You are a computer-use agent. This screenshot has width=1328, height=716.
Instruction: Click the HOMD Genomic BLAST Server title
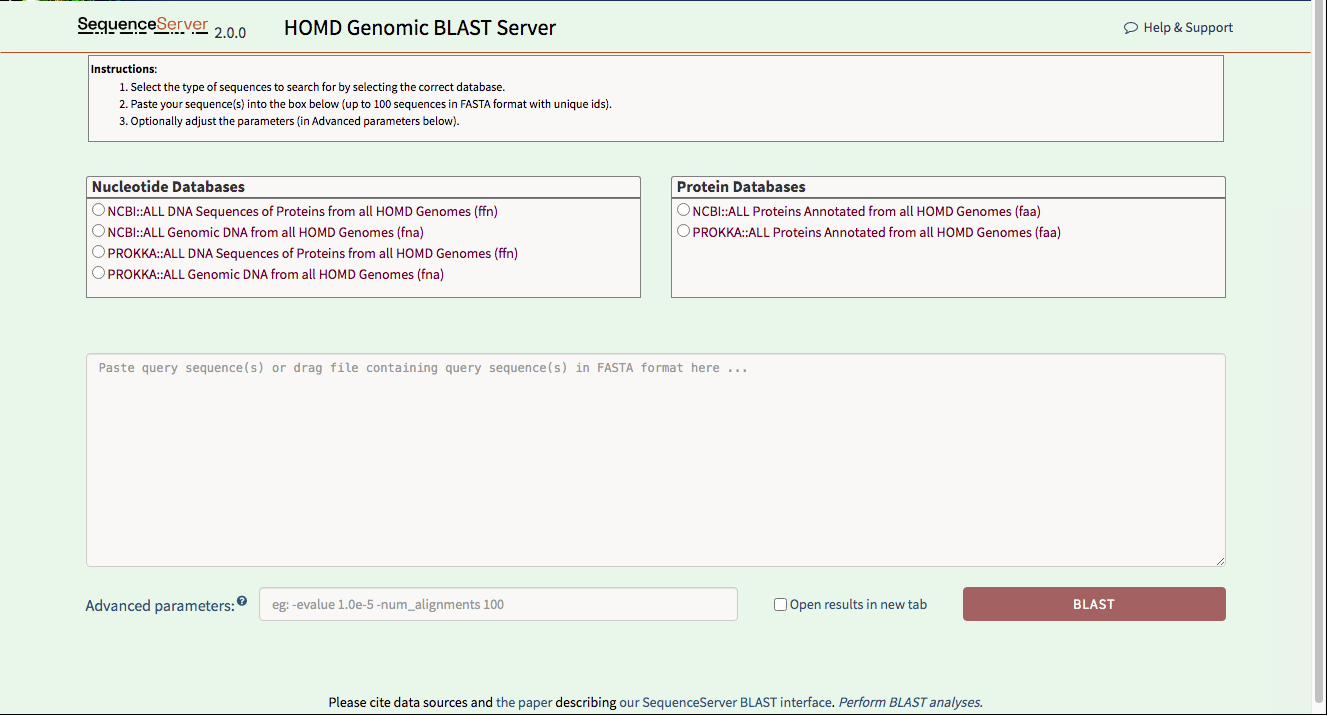coord(420,28)
